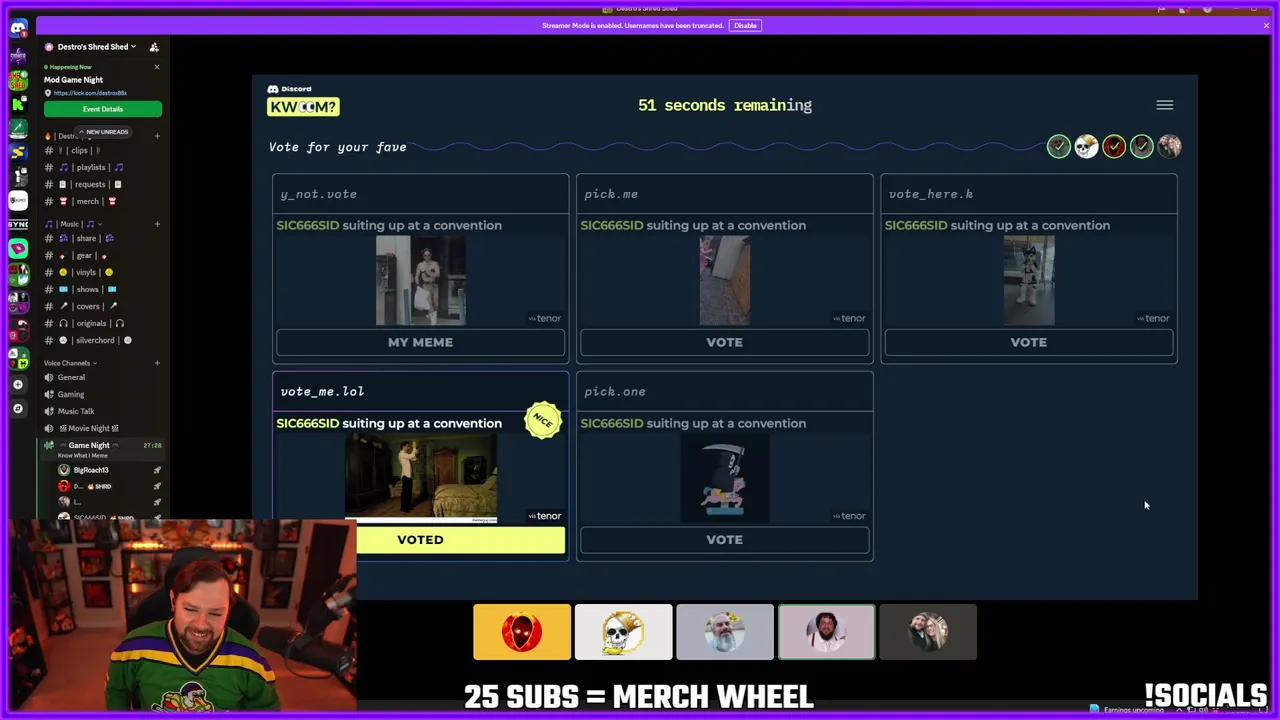Open the kick.com/destroo88x link
Screen dimensions: 1280x720
coord(90,93)
